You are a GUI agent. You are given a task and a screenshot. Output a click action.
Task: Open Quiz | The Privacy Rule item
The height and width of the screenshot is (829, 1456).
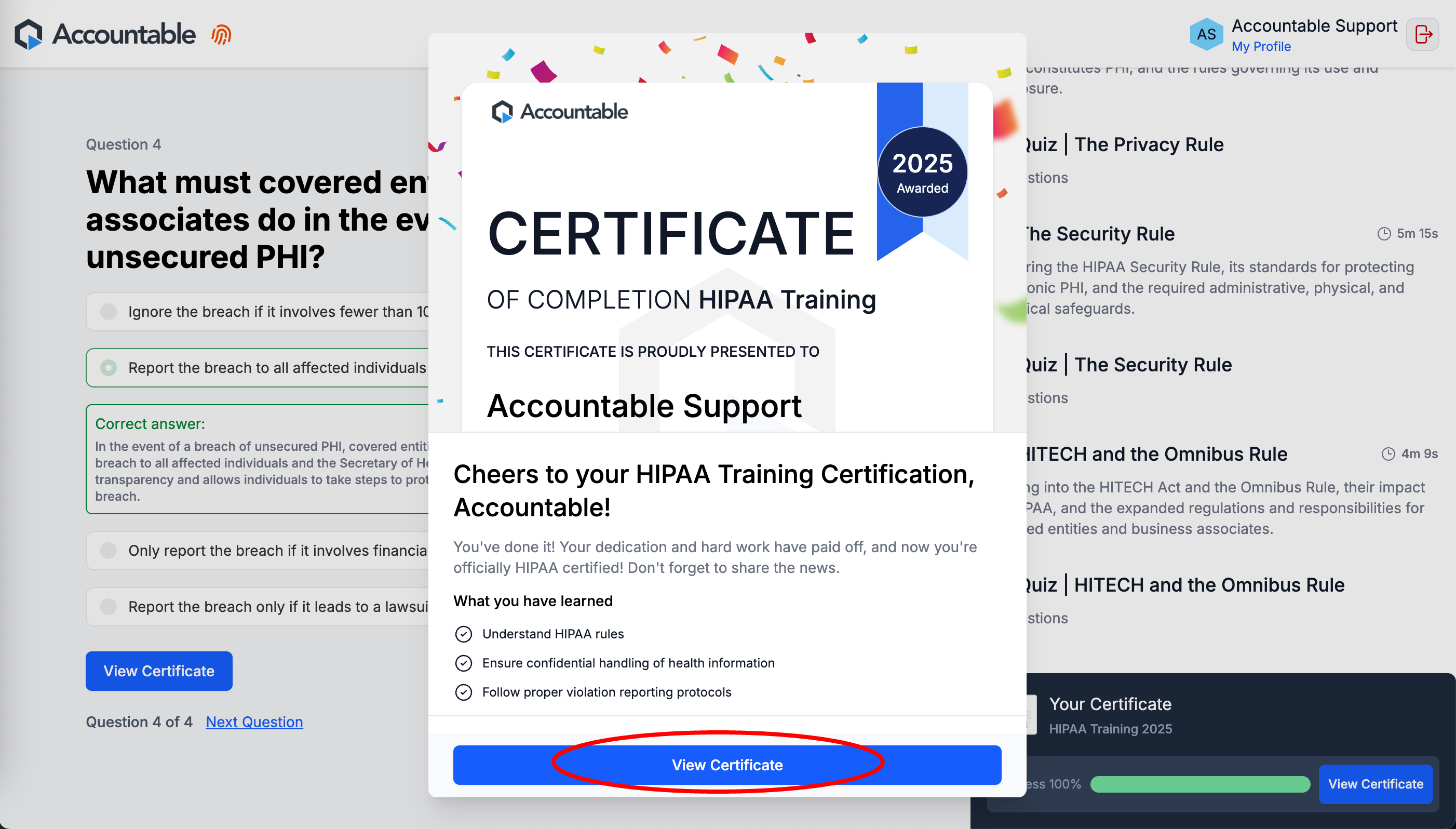coord(1148,144)
